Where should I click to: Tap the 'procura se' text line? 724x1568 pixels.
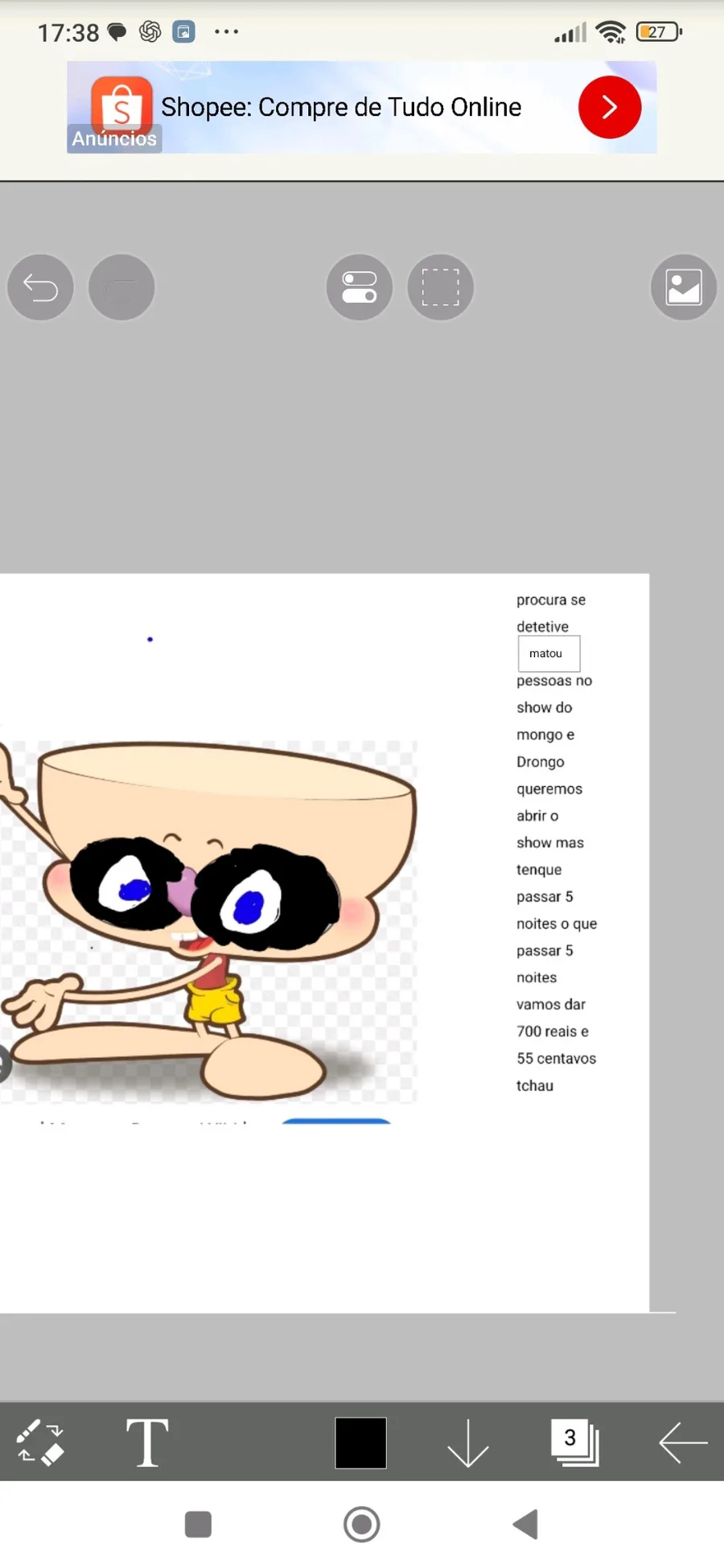pos(551,600)
